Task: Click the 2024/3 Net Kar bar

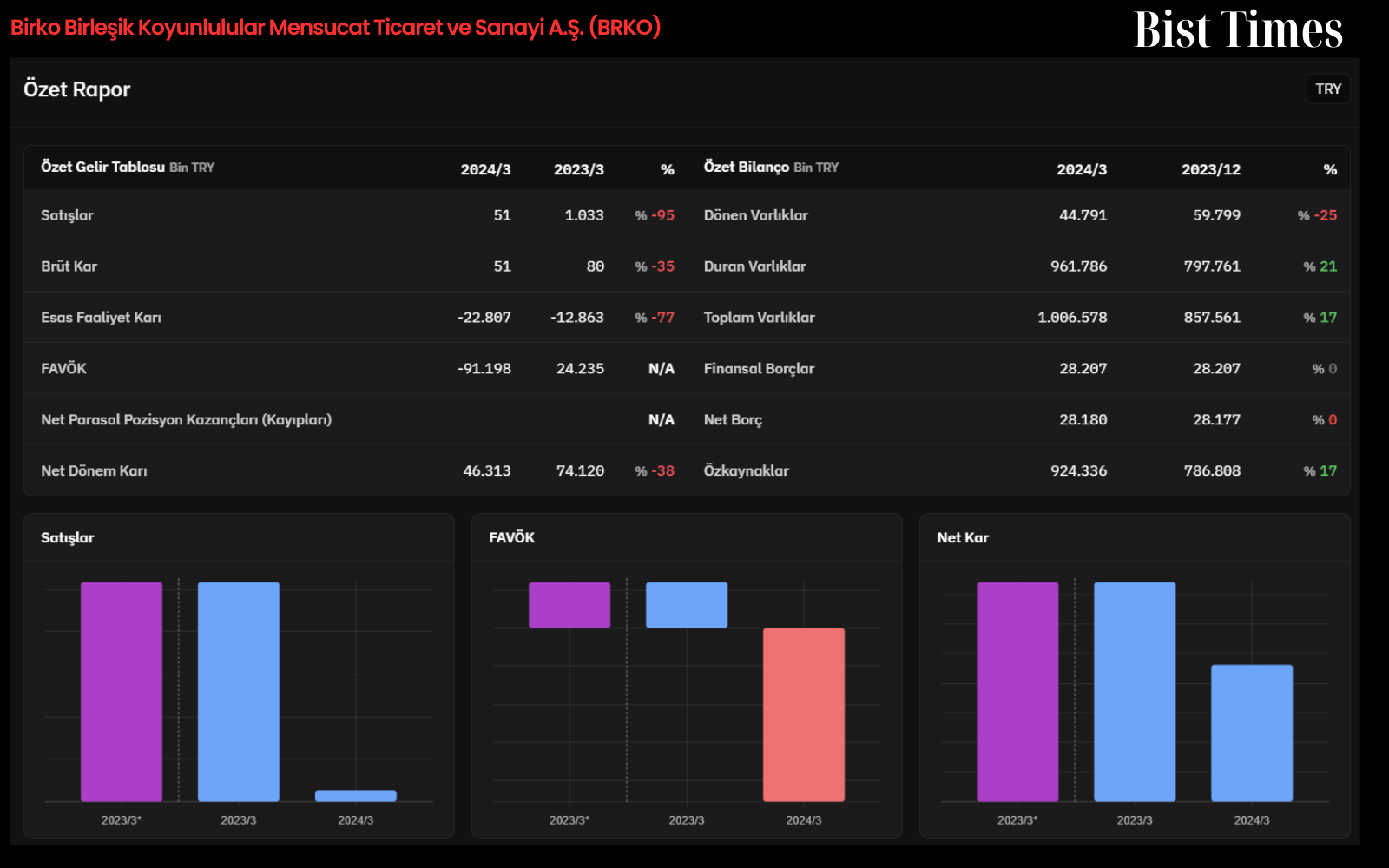Action: (x=1252, y=733)
